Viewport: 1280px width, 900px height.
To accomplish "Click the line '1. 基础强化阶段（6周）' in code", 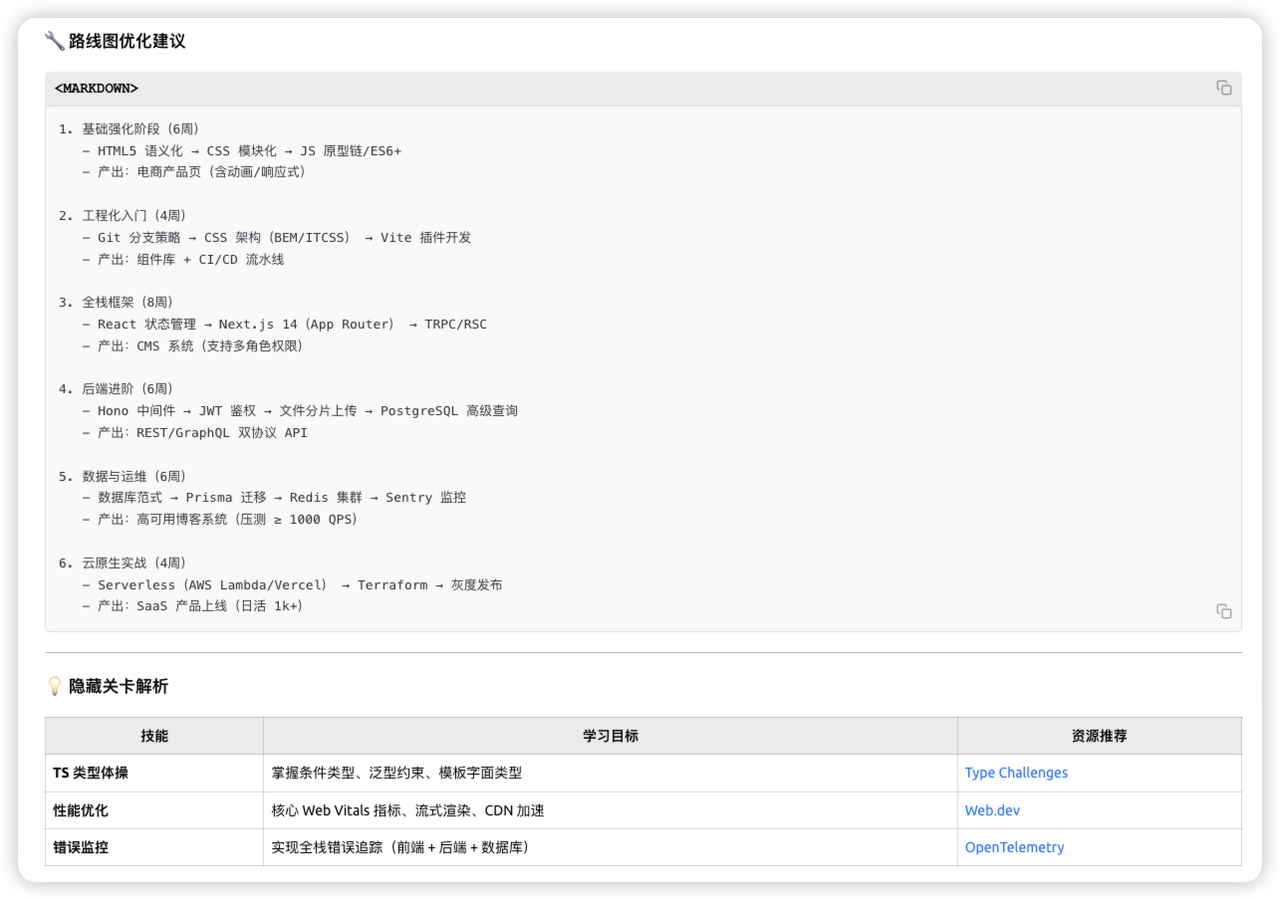I will pos(129,129).
